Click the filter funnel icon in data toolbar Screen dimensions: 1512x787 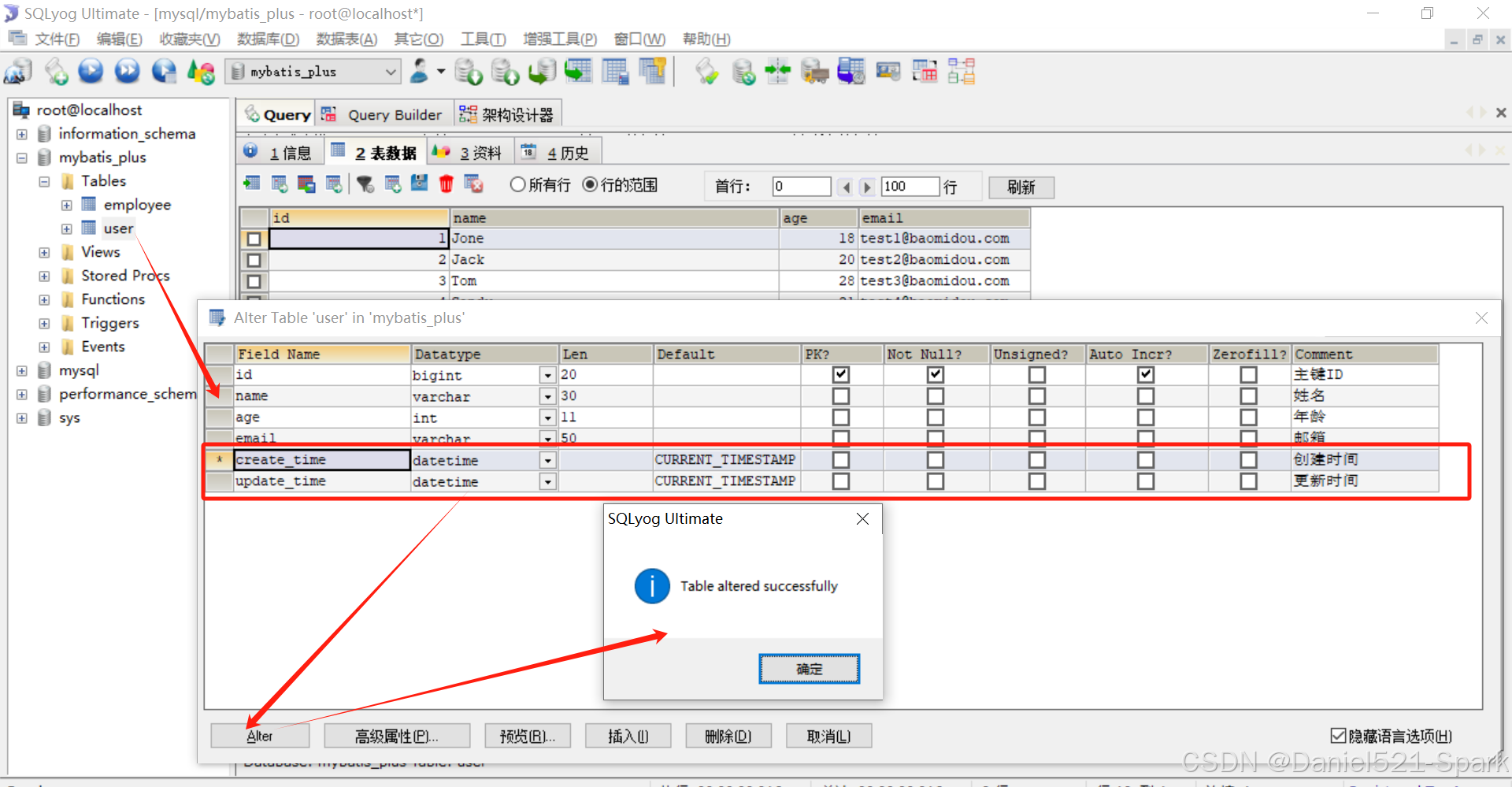[x=365, y=184]
